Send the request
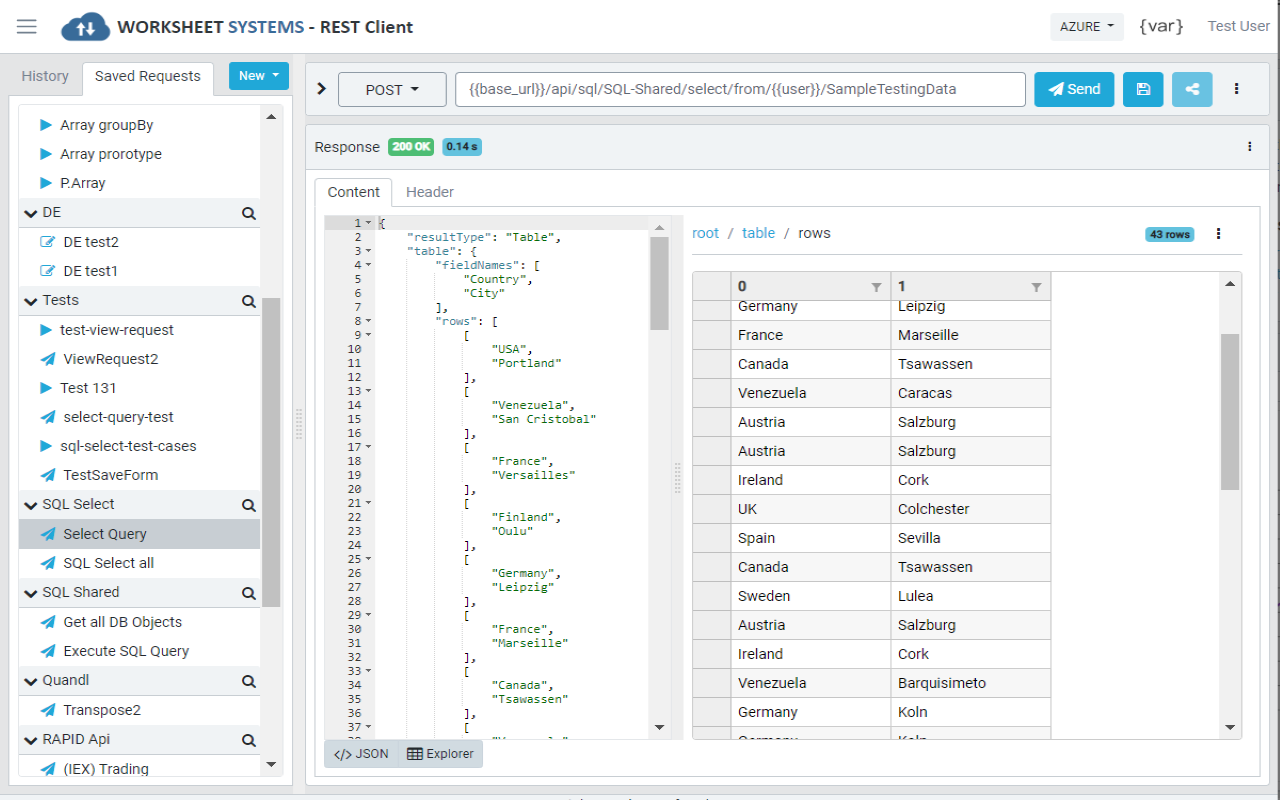Image resolution: width=1280 pixels, height=800 pixels. 1074,89
